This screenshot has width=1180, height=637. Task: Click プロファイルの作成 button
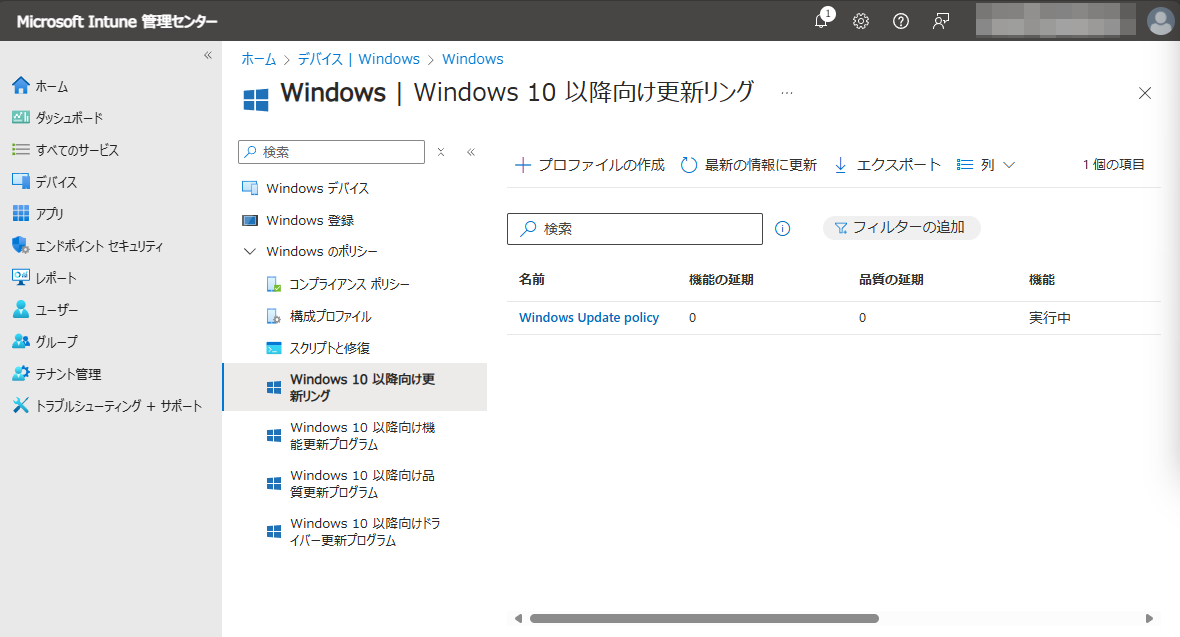click(590, 165)
